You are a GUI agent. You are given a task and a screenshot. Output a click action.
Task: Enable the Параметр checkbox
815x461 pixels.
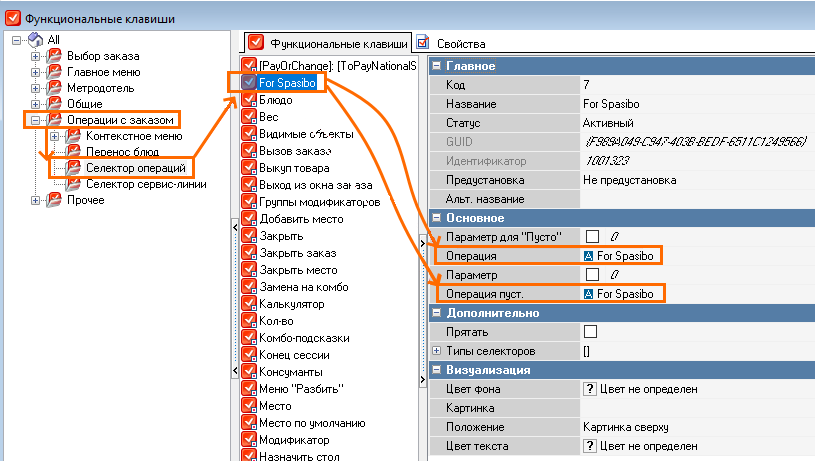(592, 274)
